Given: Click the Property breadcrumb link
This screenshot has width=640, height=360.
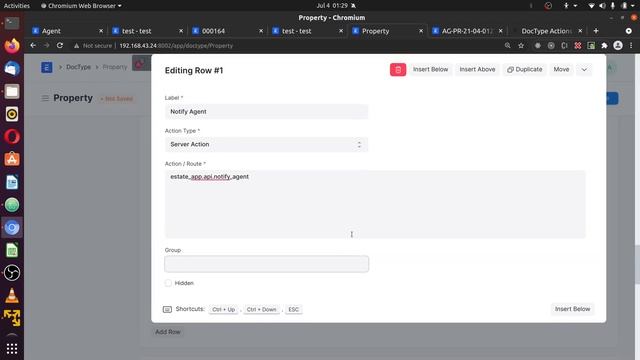Looking at the screenshot, I should 115,67.
